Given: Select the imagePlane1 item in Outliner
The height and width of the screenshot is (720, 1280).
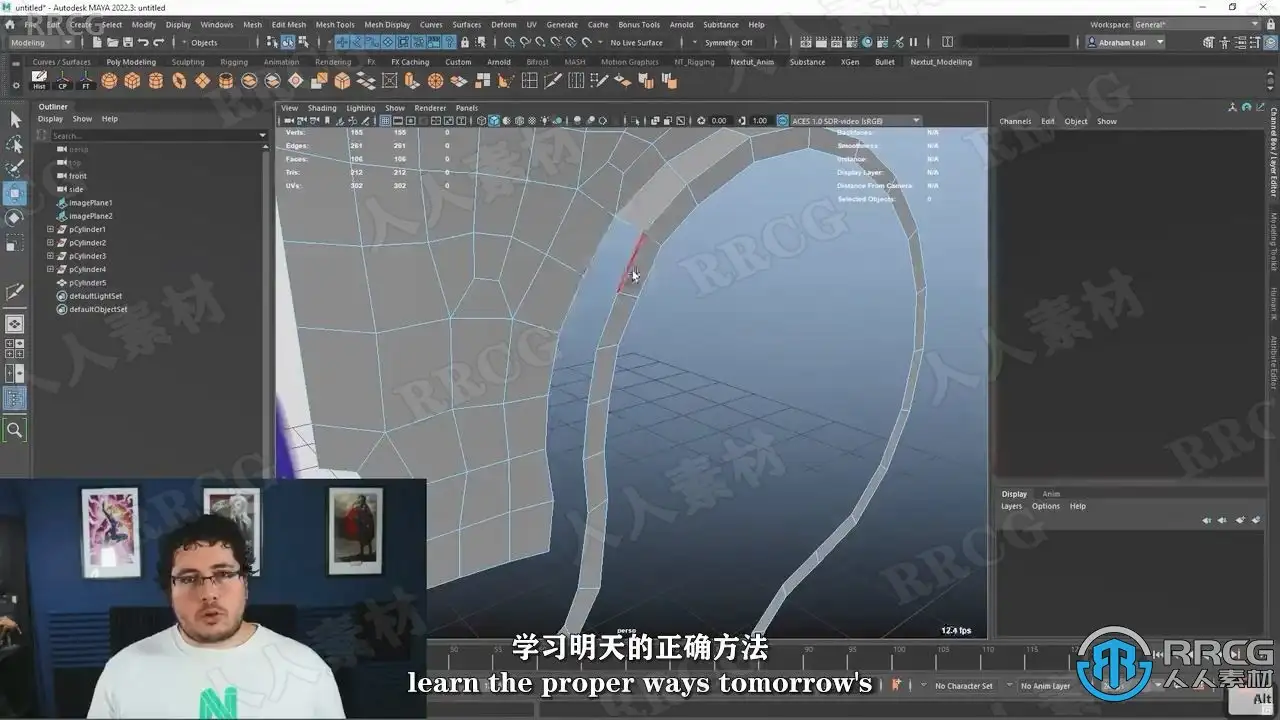Looking at the screenshot, I should coord(90,203).
